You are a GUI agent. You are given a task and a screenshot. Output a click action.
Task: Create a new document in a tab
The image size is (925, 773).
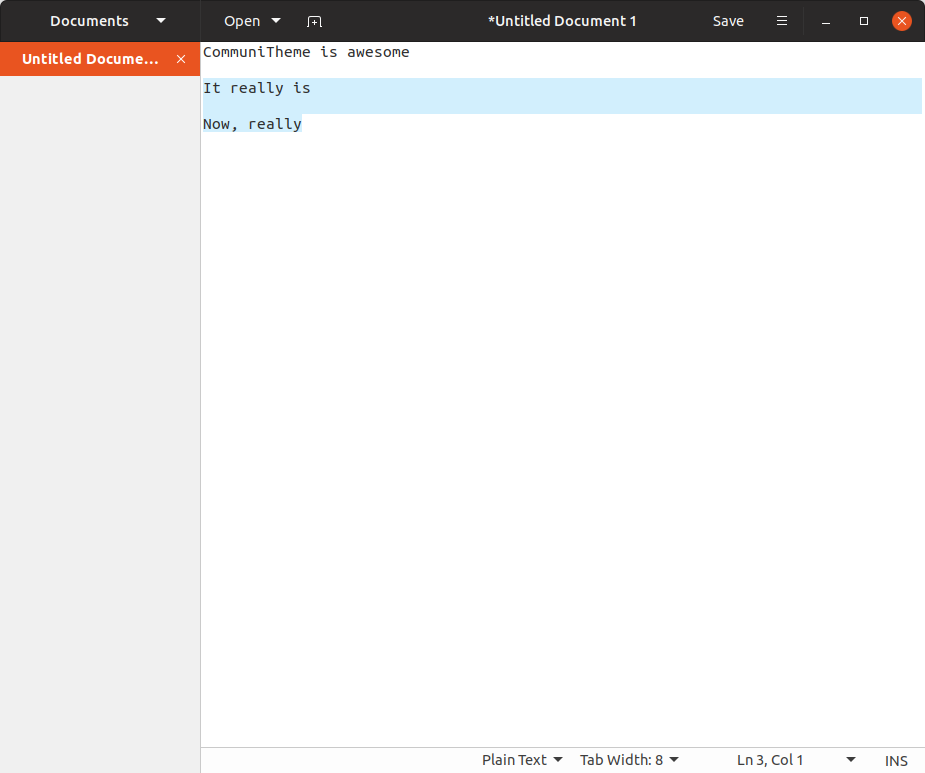tap(314, 21)
